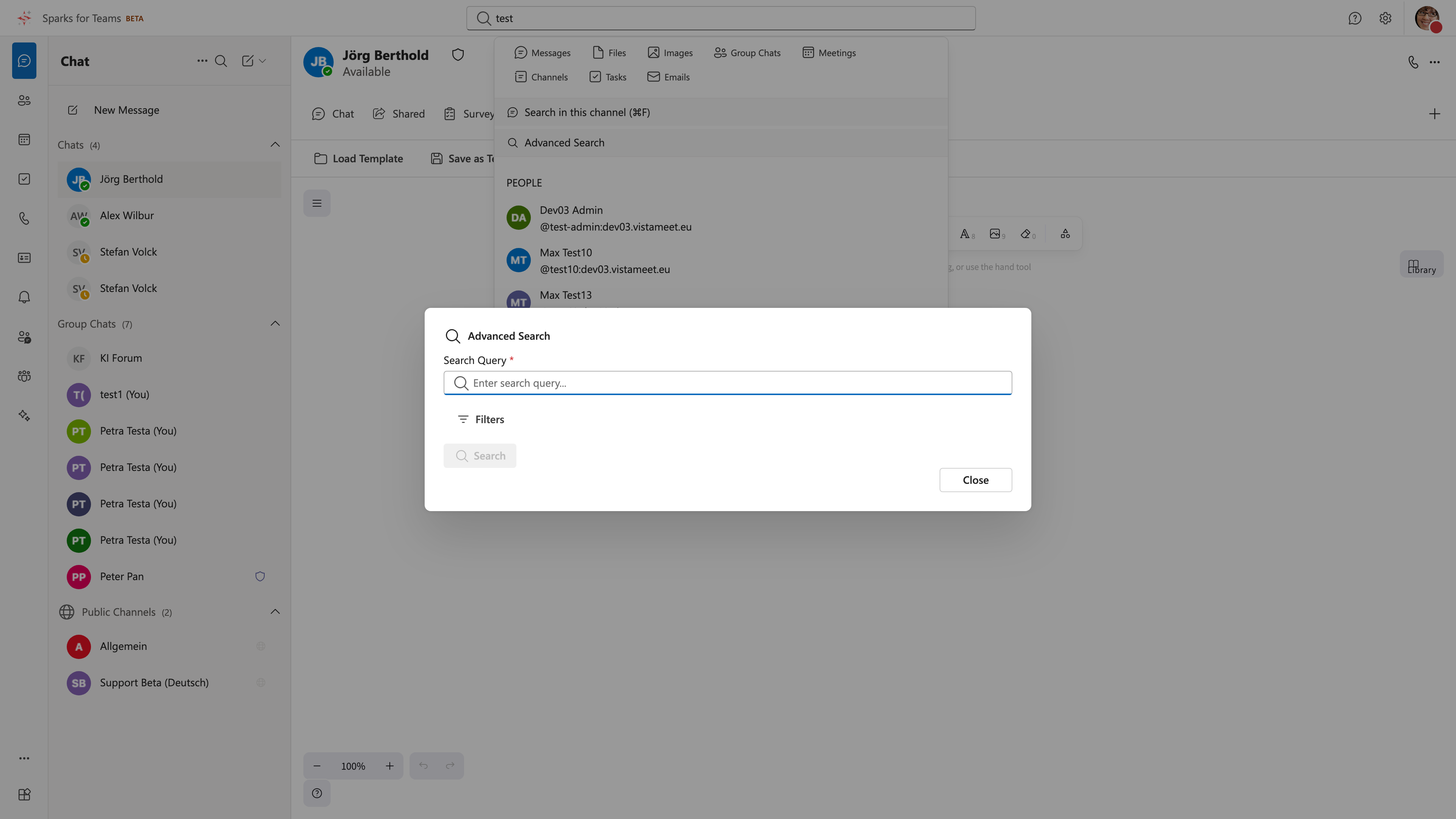This screenshot has height=819, width=1456.
Task: Zoom in with the plus button
Action: point(389,766)
